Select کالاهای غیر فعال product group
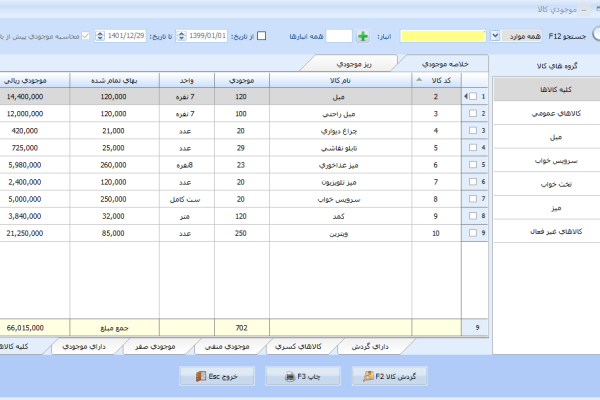The image size is (600, 400). coord(546,232)
